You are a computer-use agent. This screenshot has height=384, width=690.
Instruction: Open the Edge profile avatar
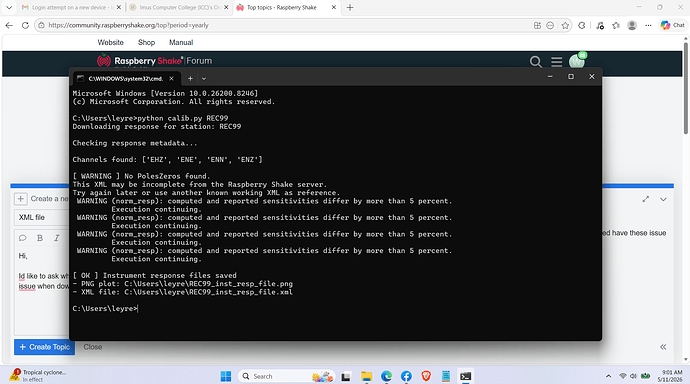click(632, 26)
